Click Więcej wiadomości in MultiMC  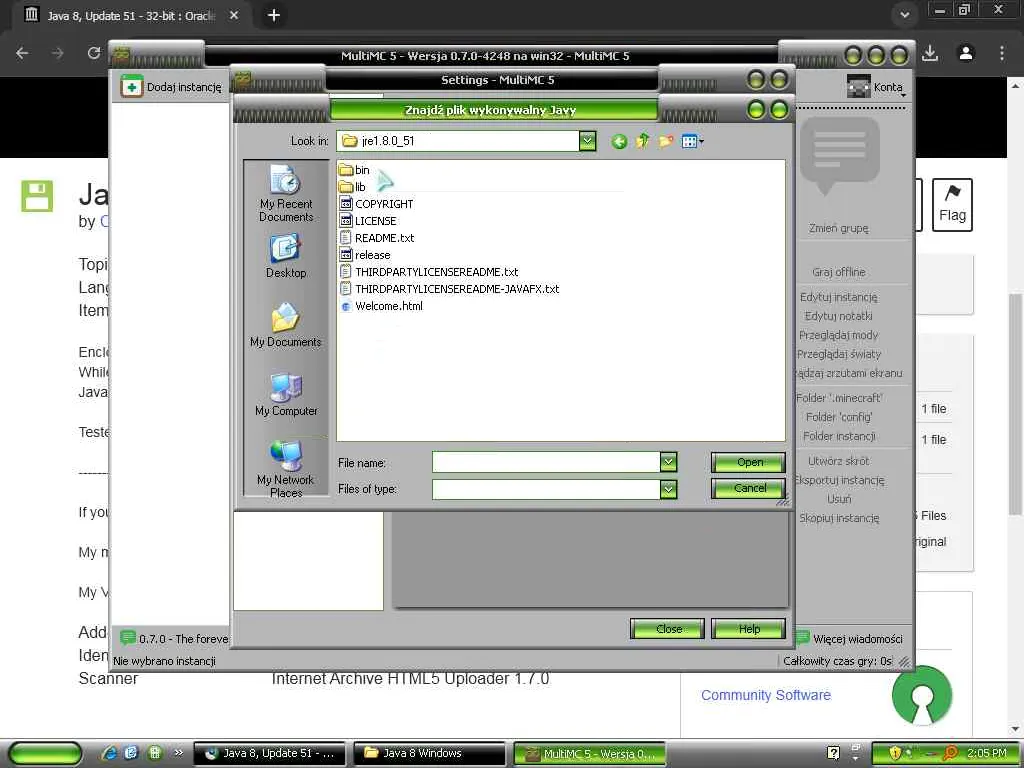pyautogui.click(x=850, y=639)
